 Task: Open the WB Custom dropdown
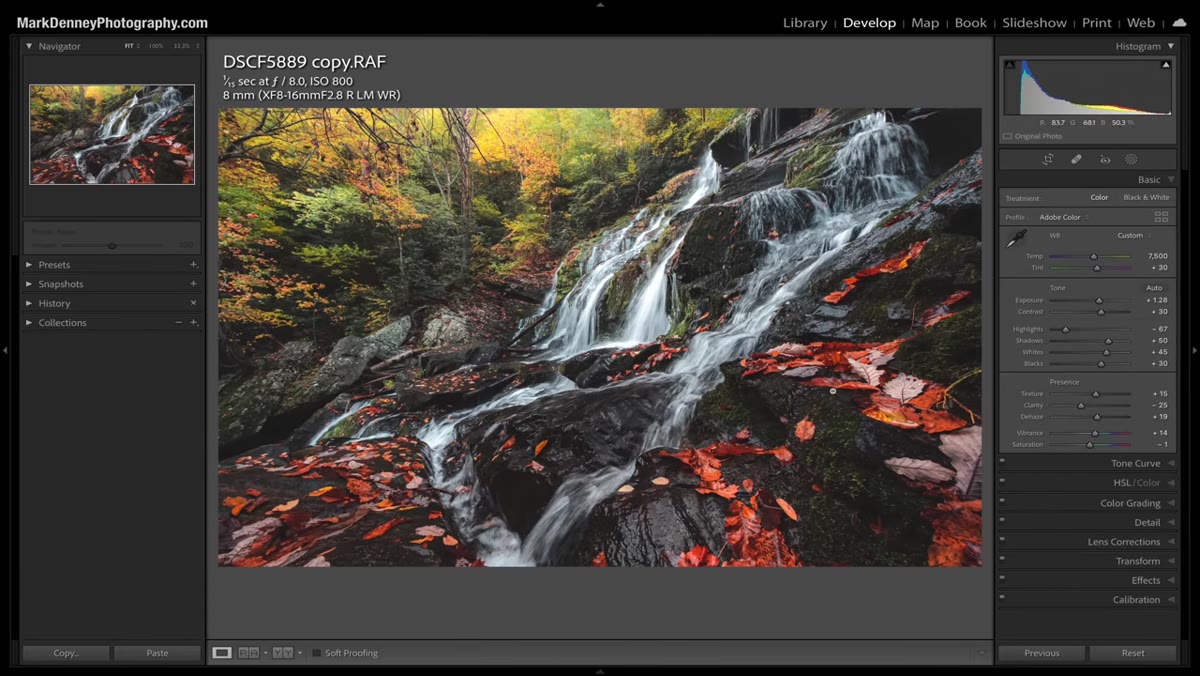click(x=1133, y=236)
